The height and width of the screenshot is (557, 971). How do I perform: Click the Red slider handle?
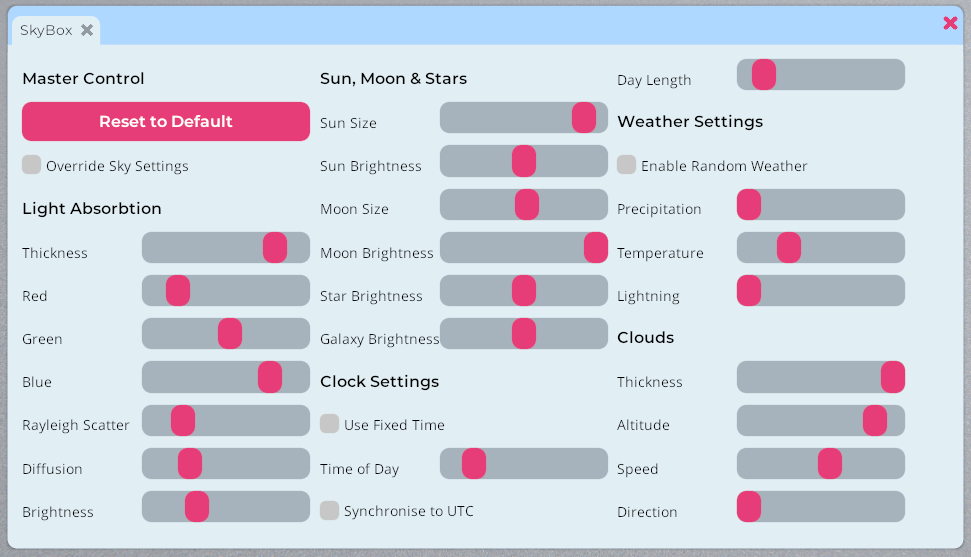coord(178,291)
